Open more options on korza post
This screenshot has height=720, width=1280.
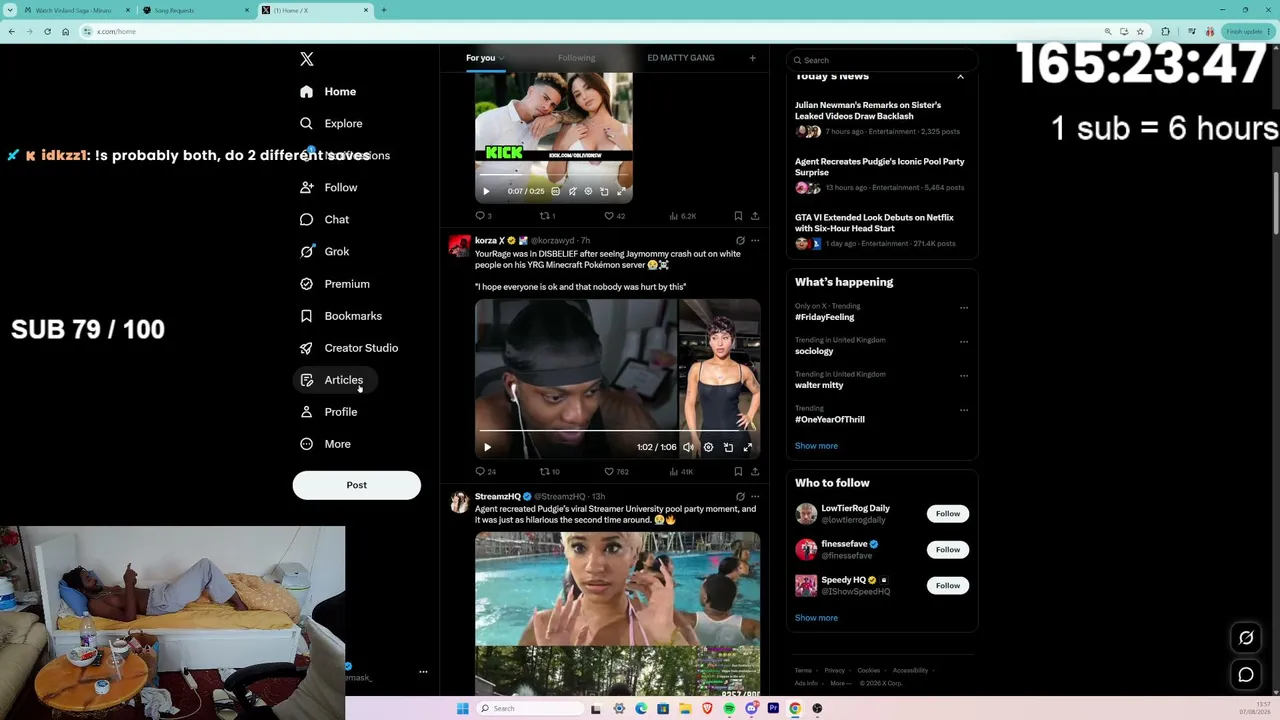click(755, 241)
